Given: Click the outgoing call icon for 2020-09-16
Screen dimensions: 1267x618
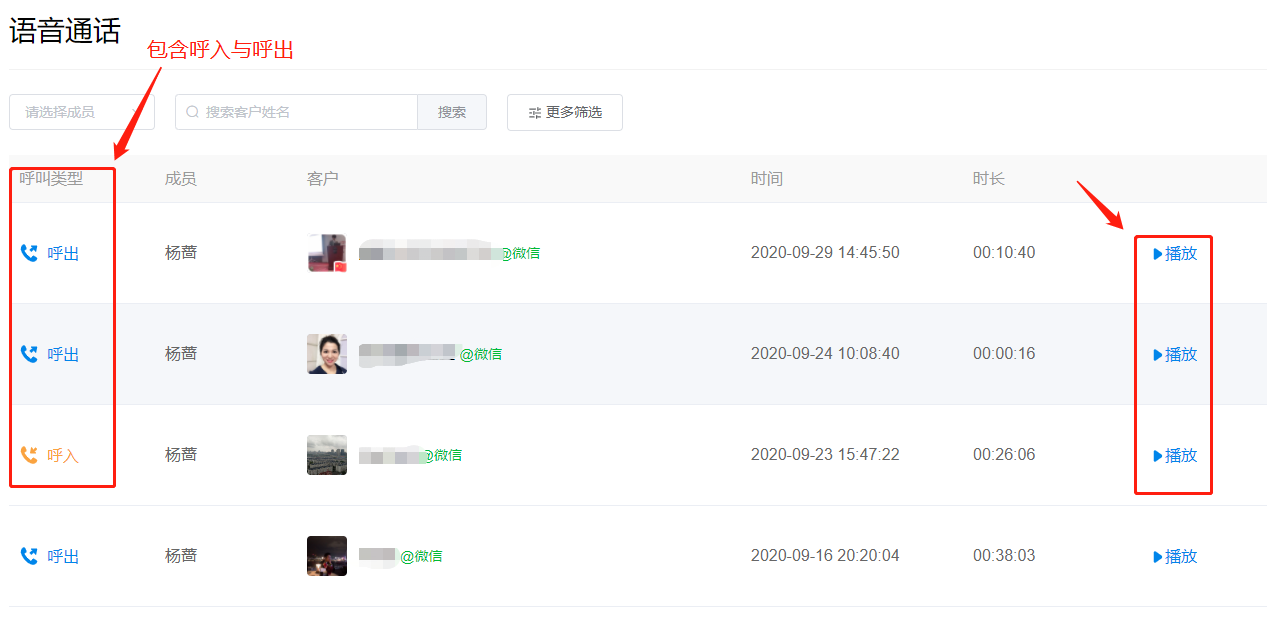Looking at the screenshot, I should pos(29,556).
